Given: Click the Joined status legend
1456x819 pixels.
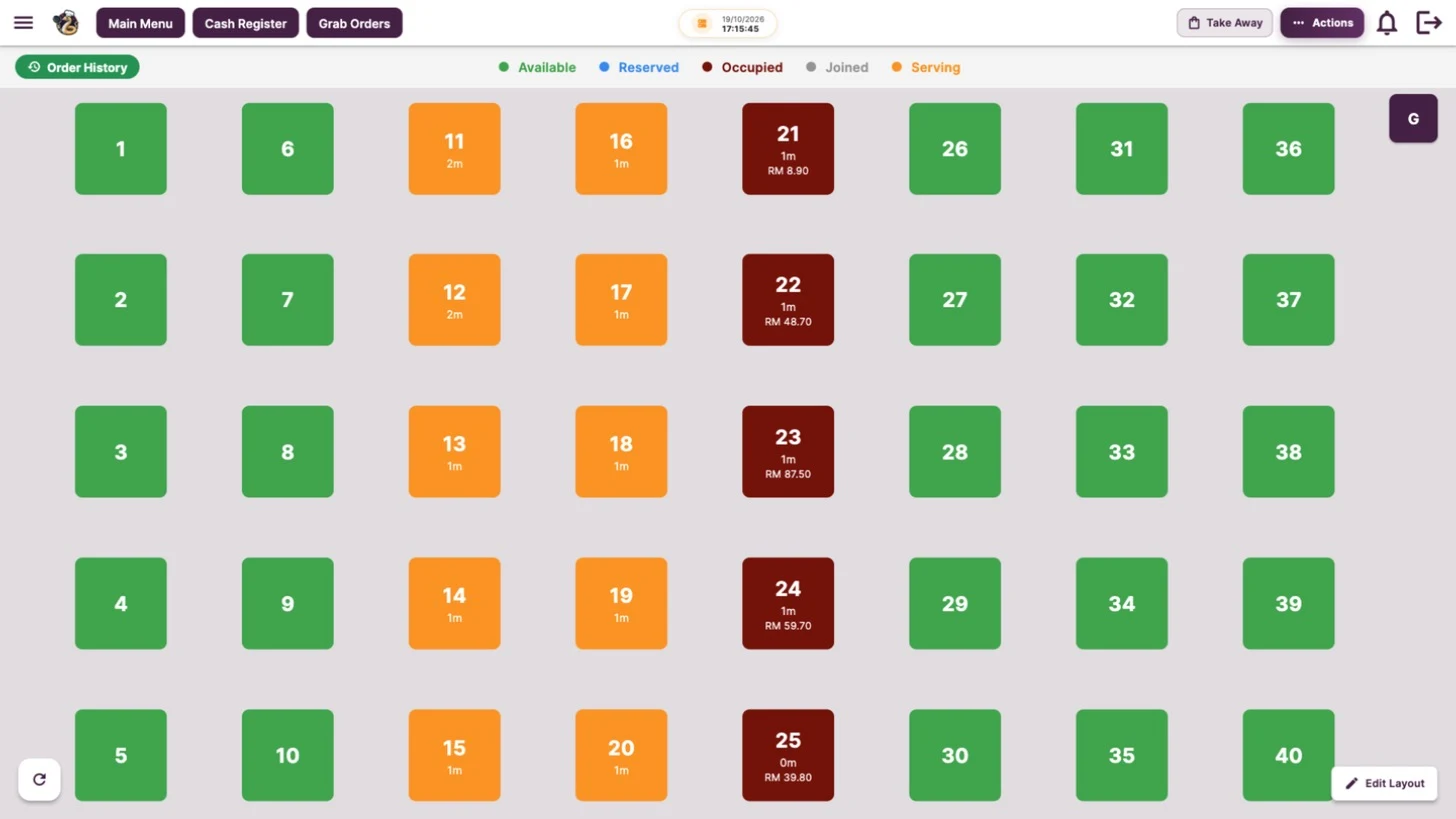Looking at the screenshot, I should (837, 68).
